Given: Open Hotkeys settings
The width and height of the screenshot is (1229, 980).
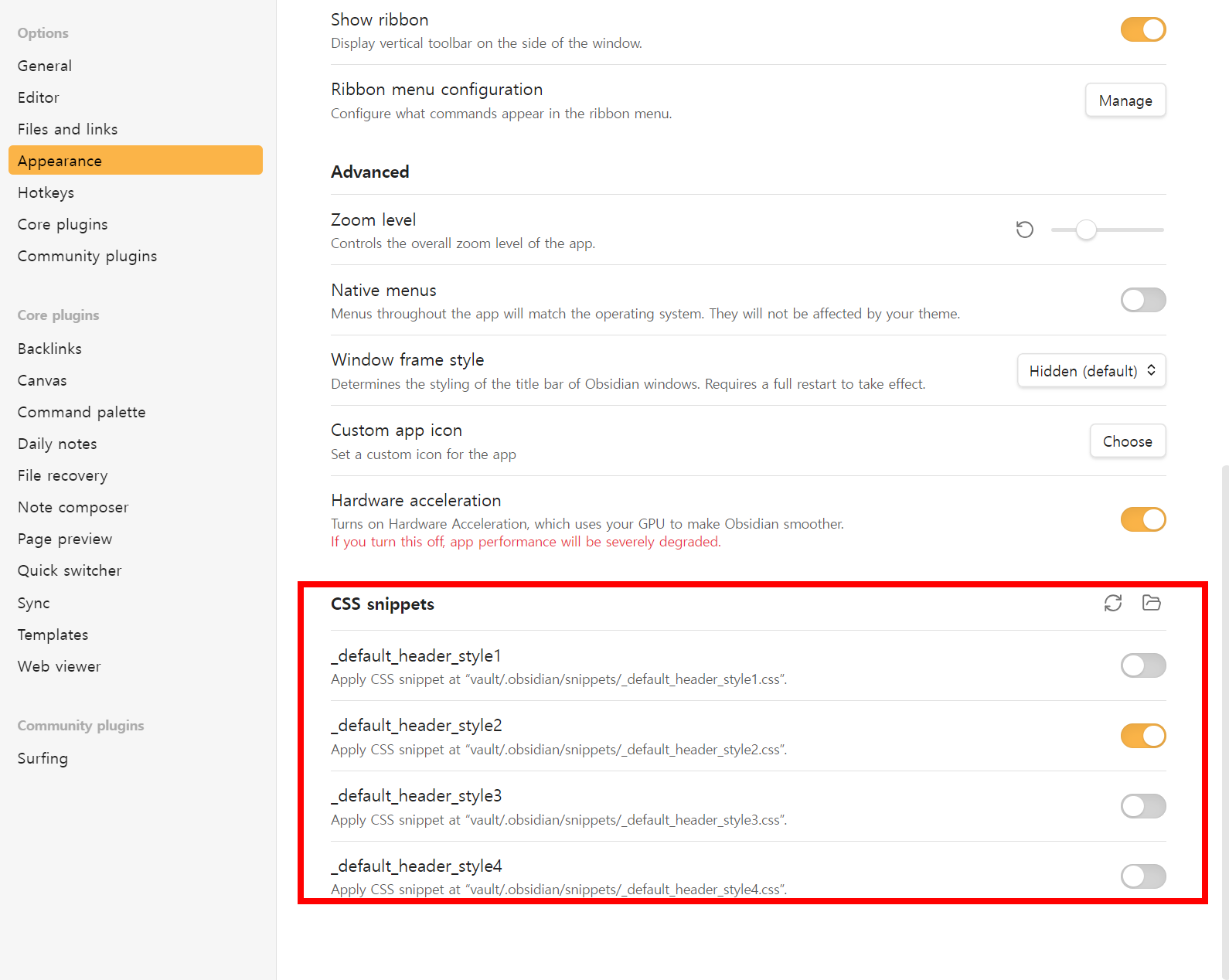Looking at the screenshot, I should click(135, 192).
